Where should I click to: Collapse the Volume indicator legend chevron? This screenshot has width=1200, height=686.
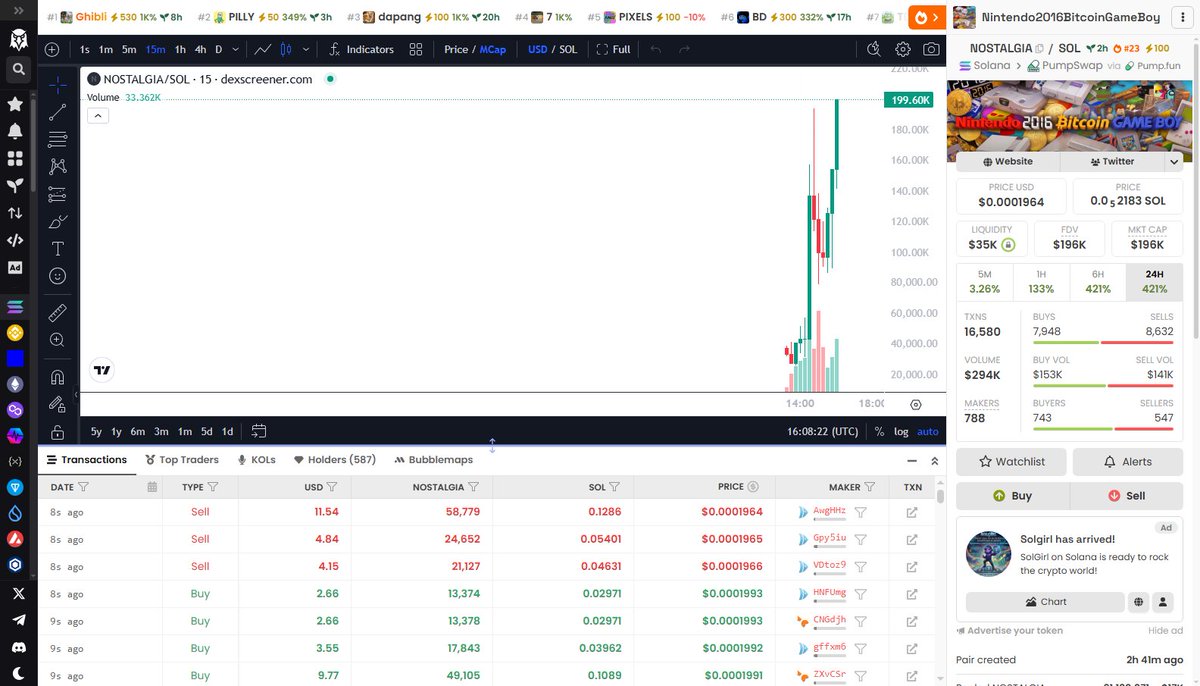tap(98, 116)
